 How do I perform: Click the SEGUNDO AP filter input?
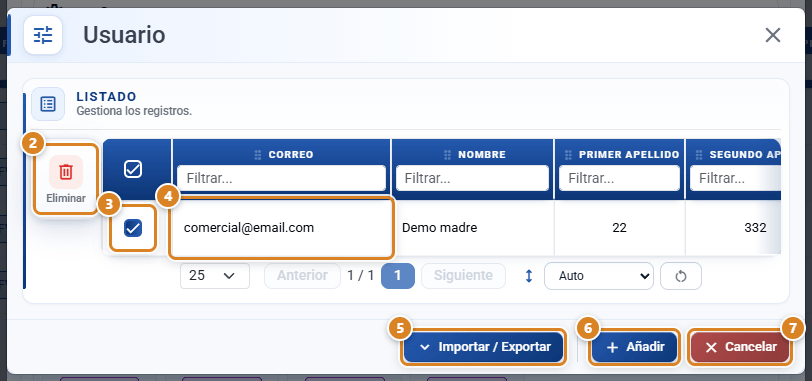(x=735, y=179)
